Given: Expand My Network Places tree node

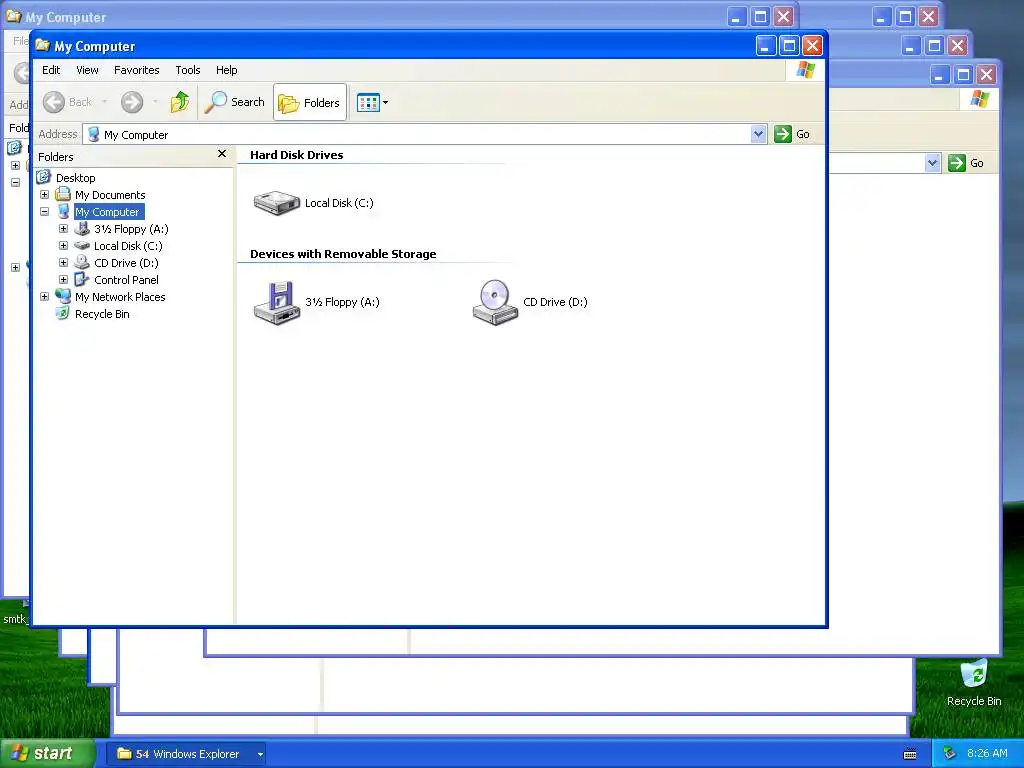Looking at the screenshot, I should pyautogui.click(x=44, y=296).
